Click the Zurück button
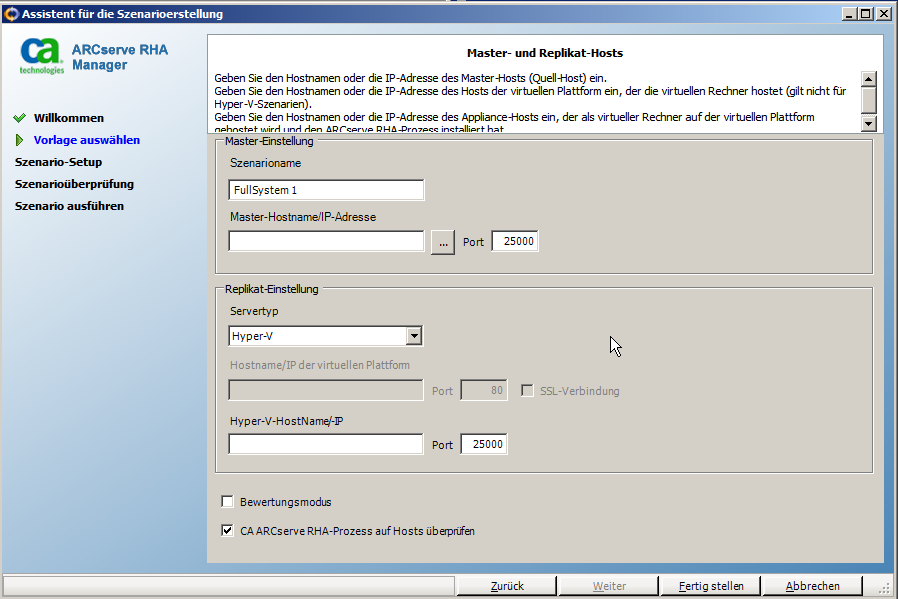The height and width of the screenshot is (599, 898). pos(507,586)
